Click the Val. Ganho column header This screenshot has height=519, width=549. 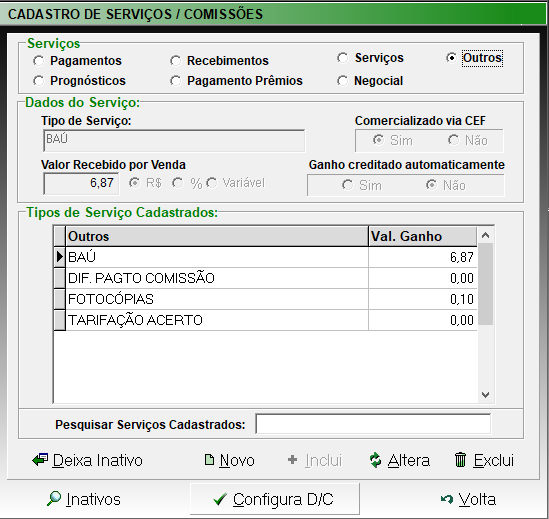[x=423, y=236]
